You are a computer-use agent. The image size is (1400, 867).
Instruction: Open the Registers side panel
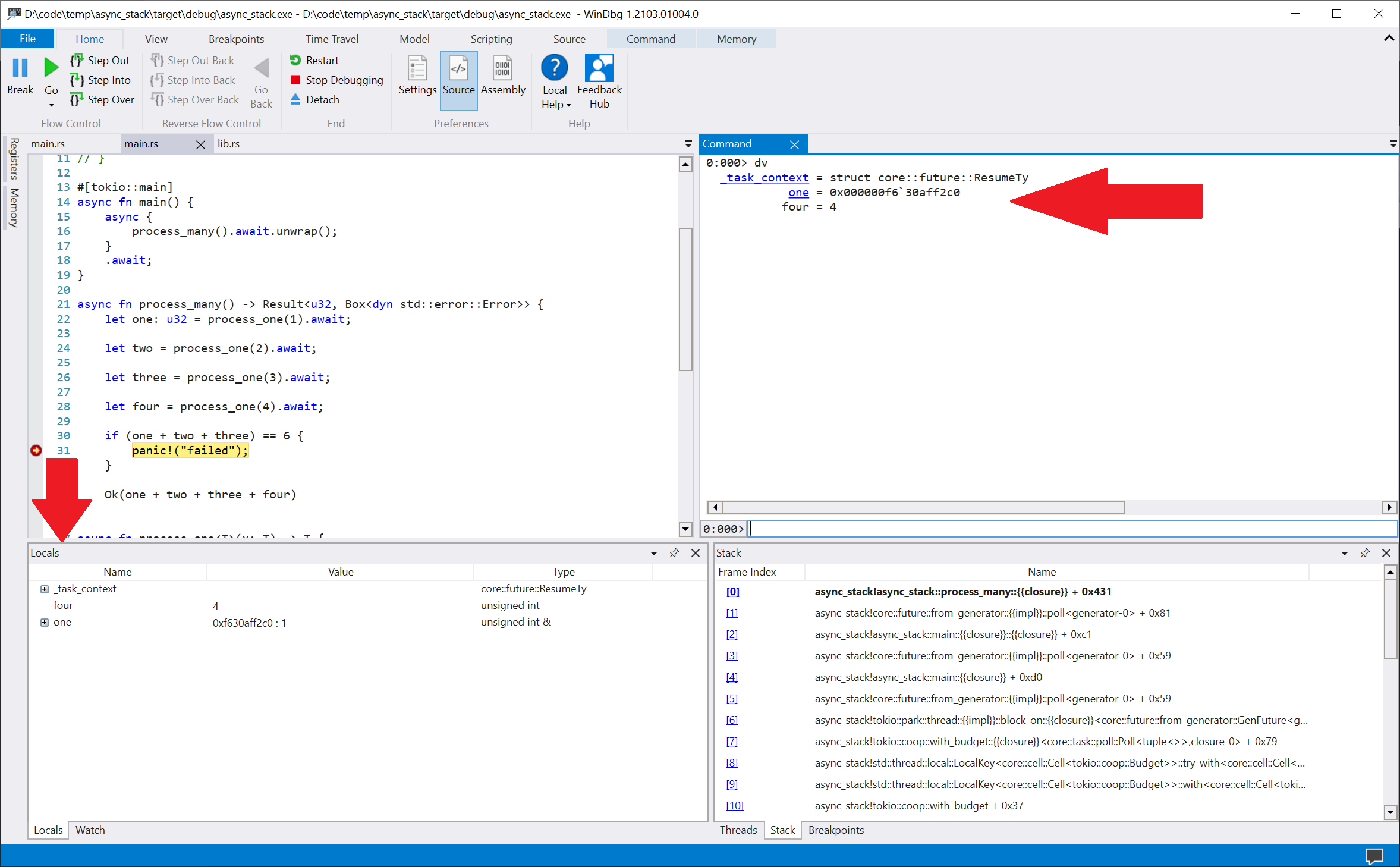(x=14, y=159)
